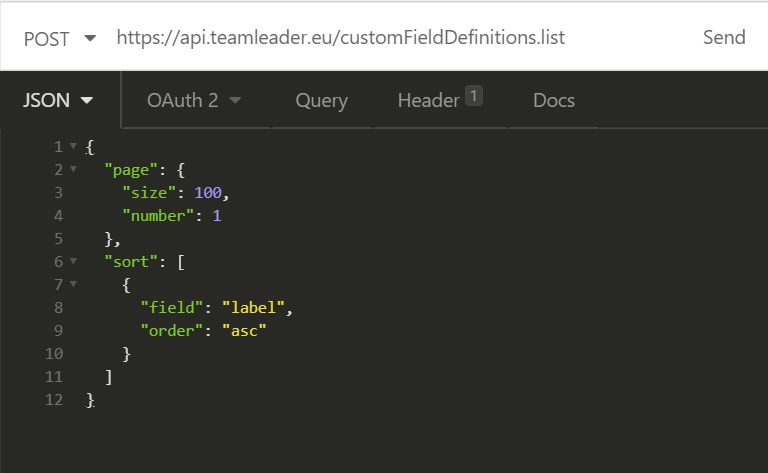Screen dimensions: 768x473
Task: Open the POST method dropdown
Action: [x=60, y=39]
